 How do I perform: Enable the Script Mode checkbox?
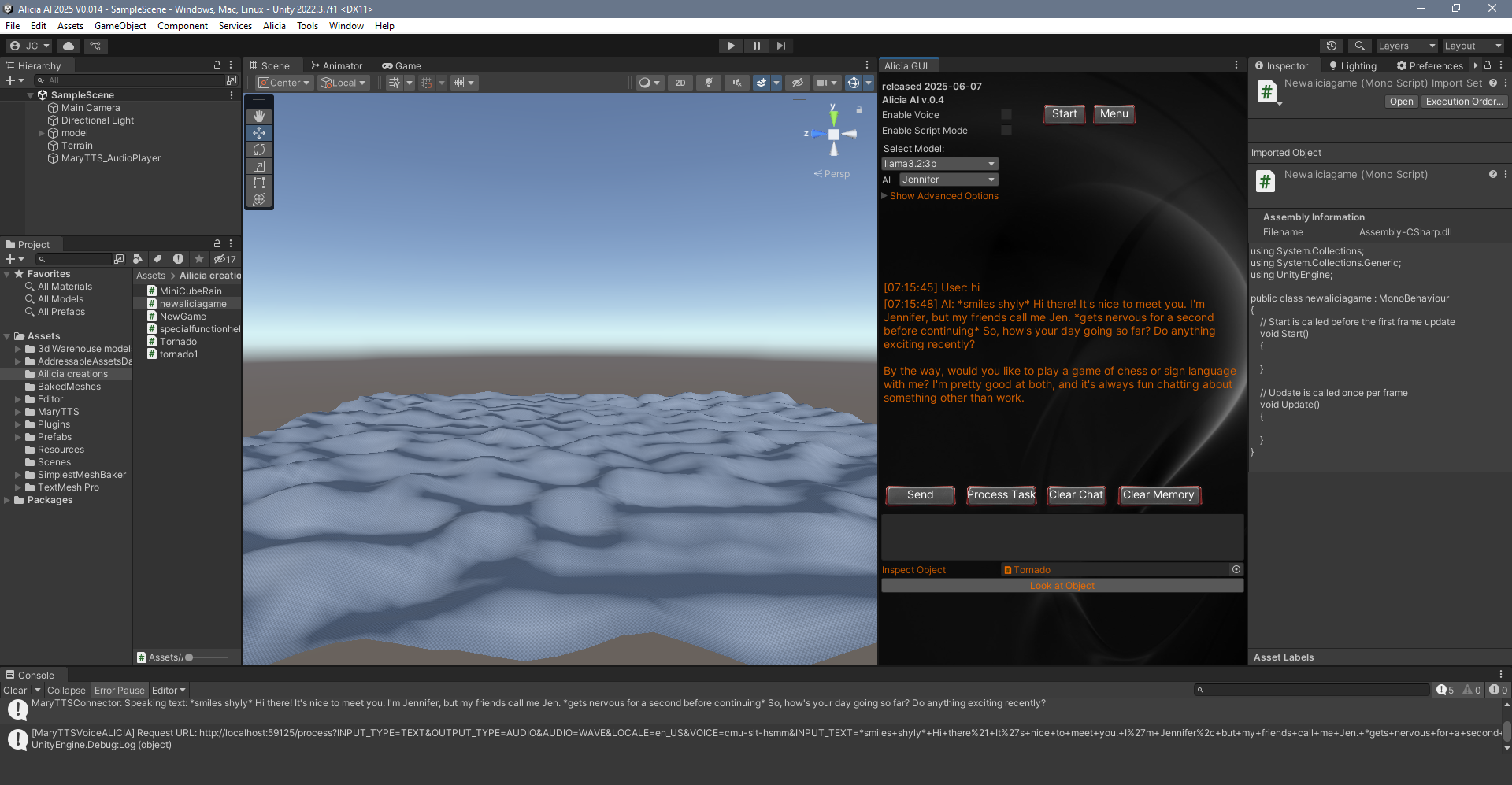1006,131
